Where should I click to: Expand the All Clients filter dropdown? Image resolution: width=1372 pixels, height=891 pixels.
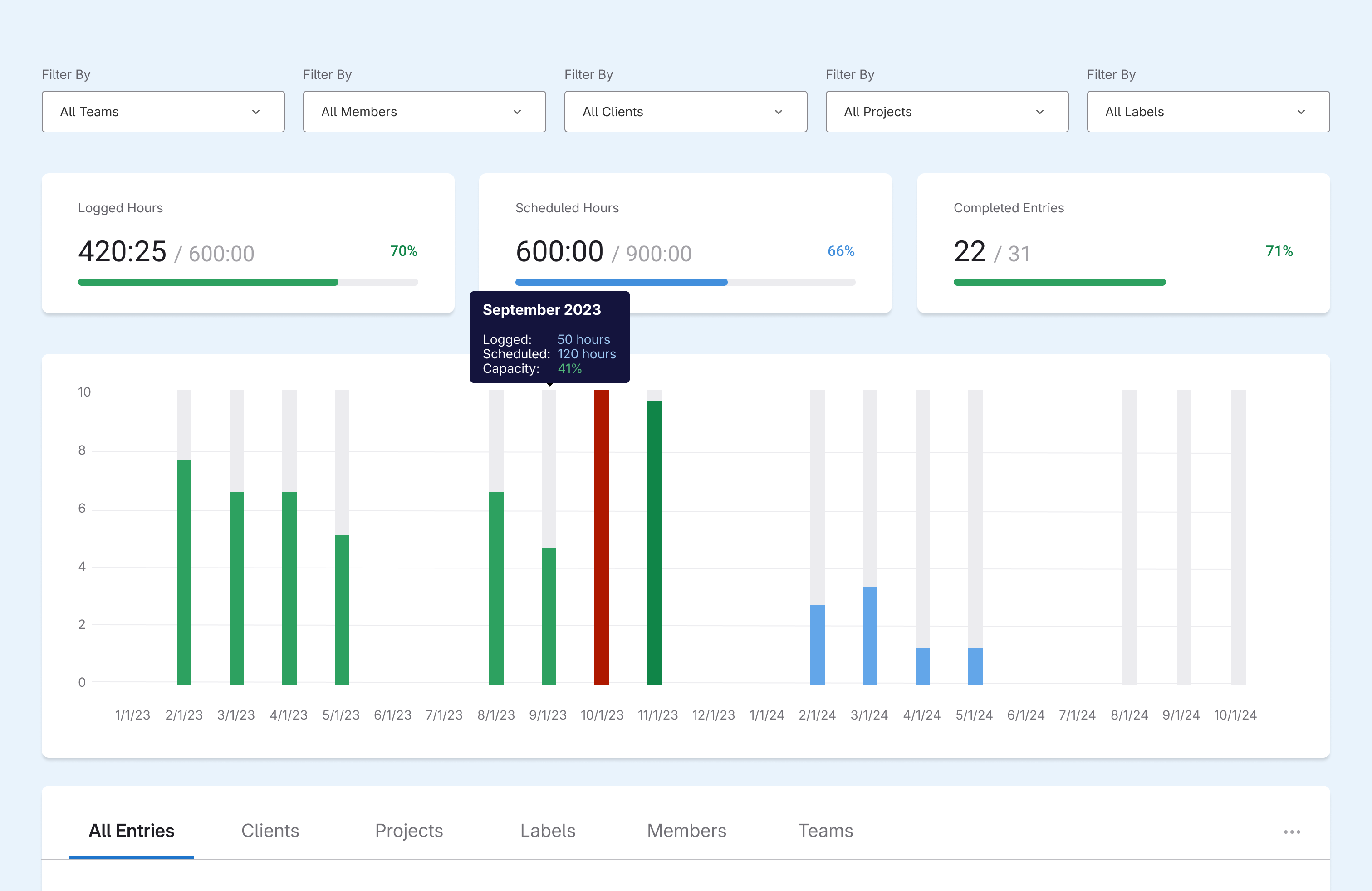685,112
